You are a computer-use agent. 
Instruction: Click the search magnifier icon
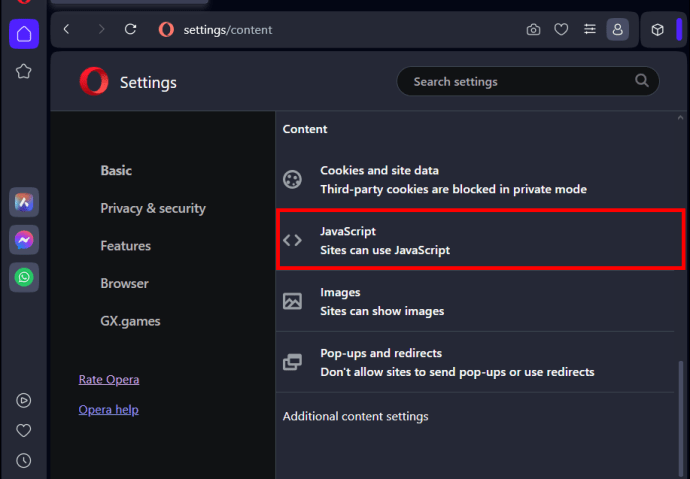(x=642, y=80)
